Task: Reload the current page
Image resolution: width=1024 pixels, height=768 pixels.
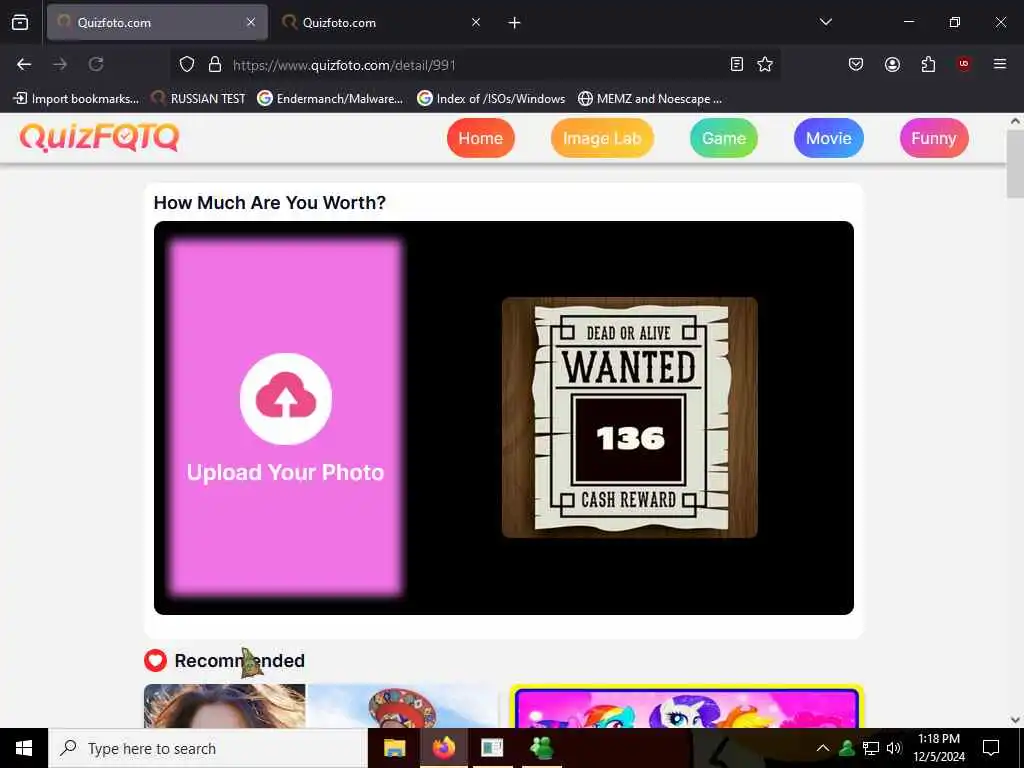Action: coord(96,64)
